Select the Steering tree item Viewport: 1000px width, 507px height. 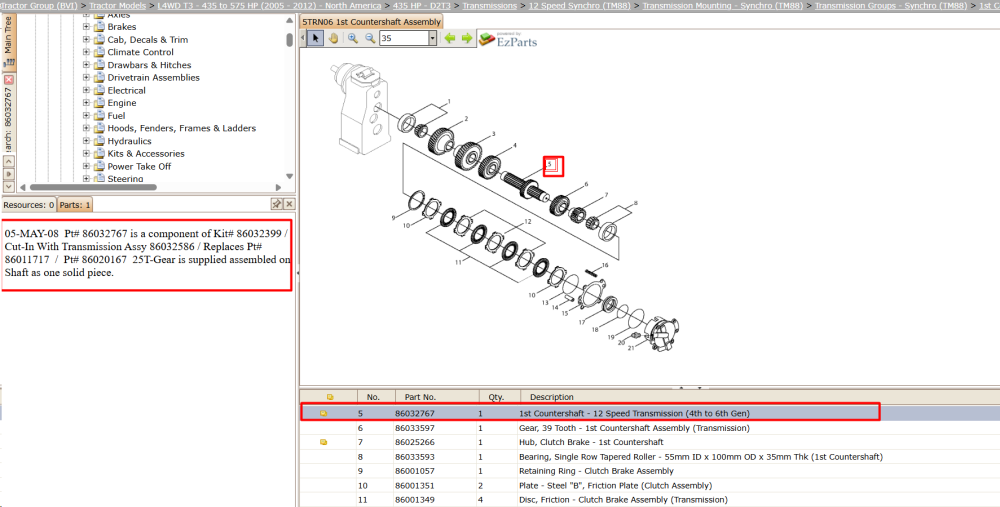tap(125, 179)
